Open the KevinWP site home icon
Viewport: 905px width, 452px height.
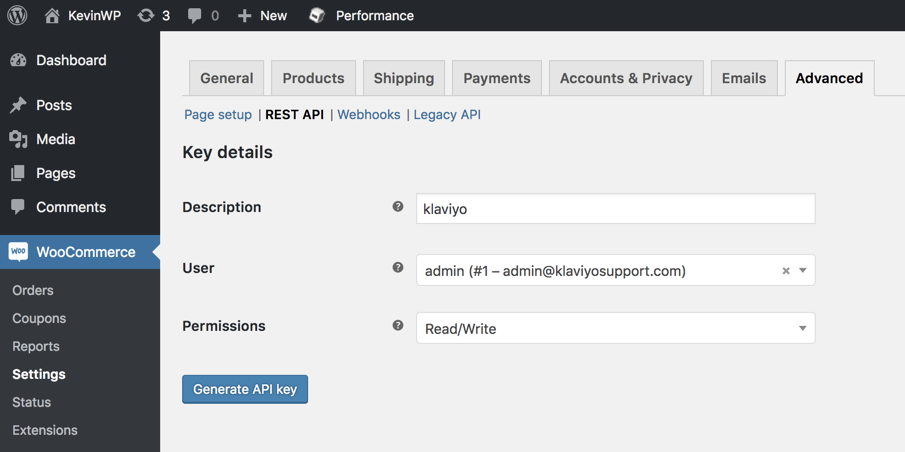(x=52, y=16)
